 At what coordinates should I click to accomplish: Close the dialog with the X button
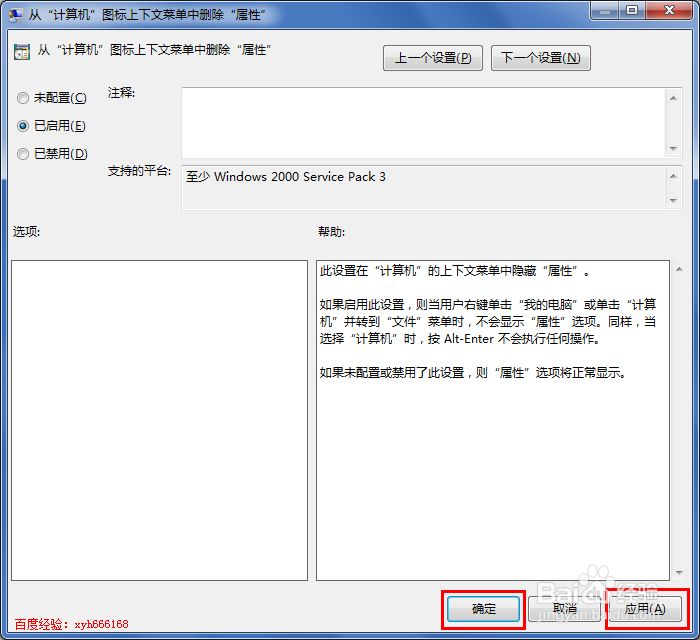coord(669,11)
